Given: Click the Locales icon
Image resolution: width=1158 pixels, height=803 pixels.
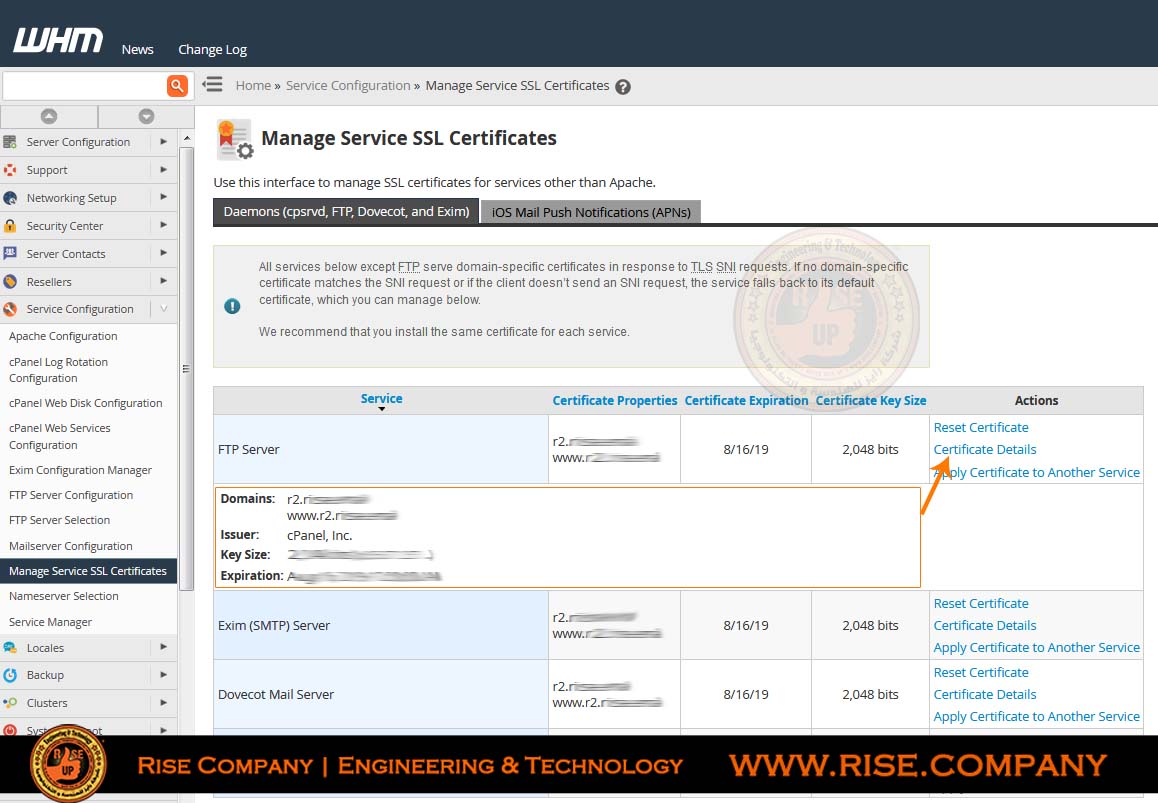Looking at the screenshot, I should pyautogui.click(x=10, y=648).
